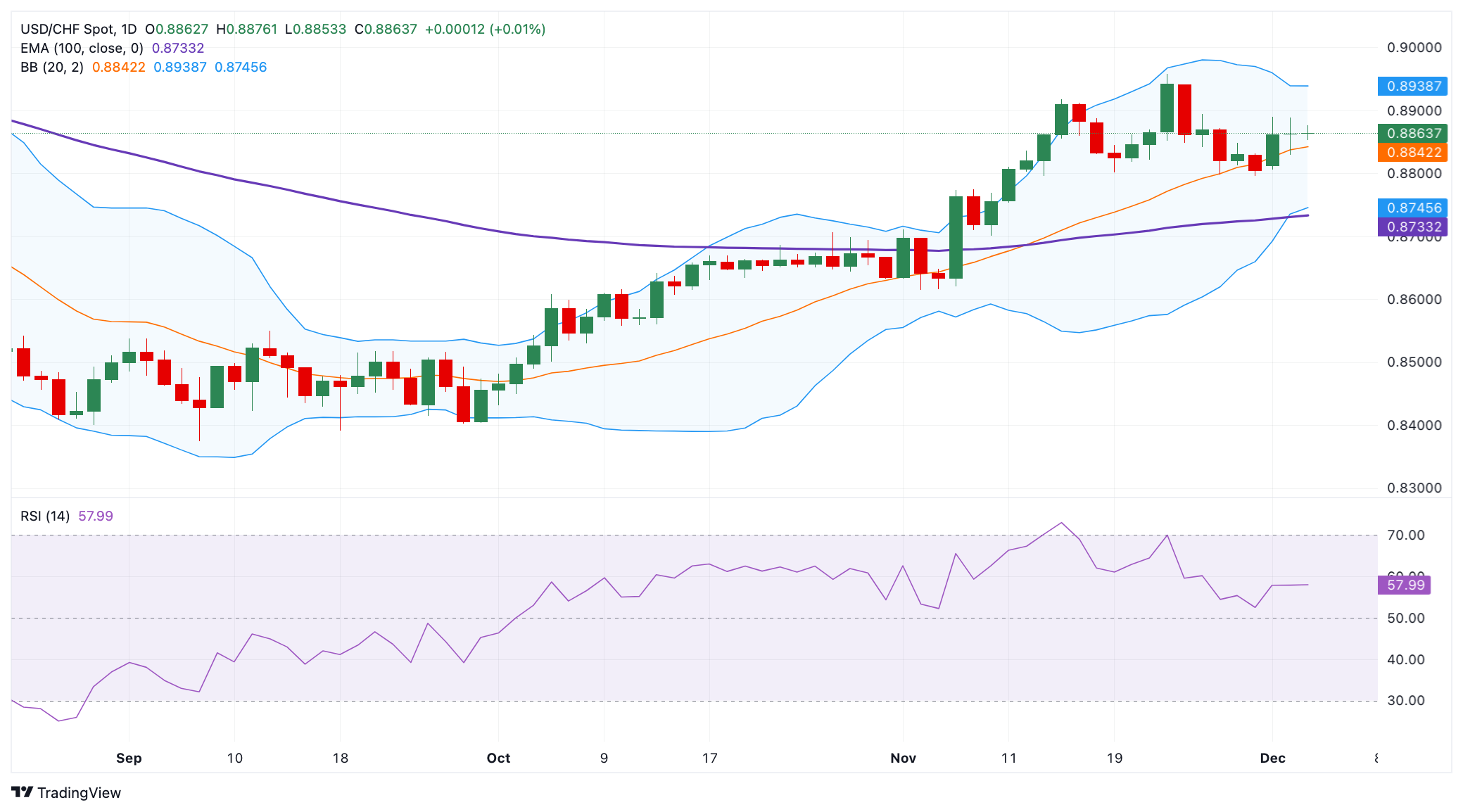Click the Oct label on time axis
1463x812 pixels.
tap(498, 758)
